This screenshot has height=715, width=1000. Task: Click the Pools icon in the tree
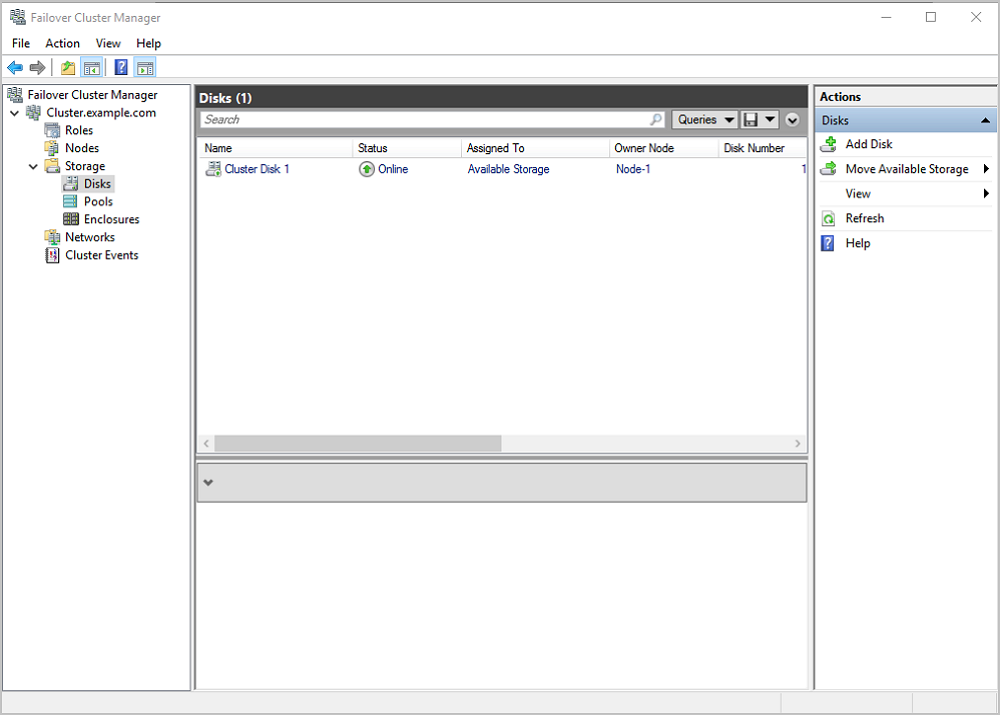click(71, 202)
